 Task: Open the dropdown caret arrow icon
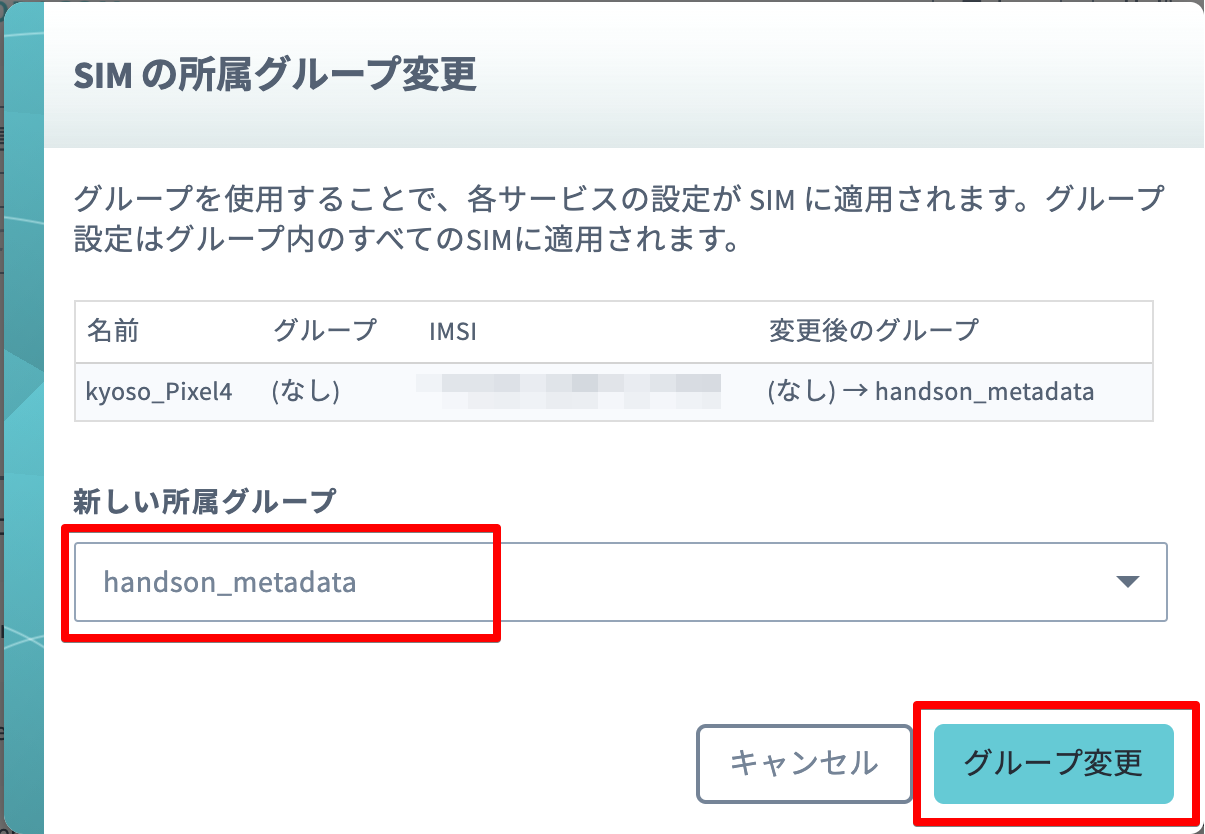1128,582
